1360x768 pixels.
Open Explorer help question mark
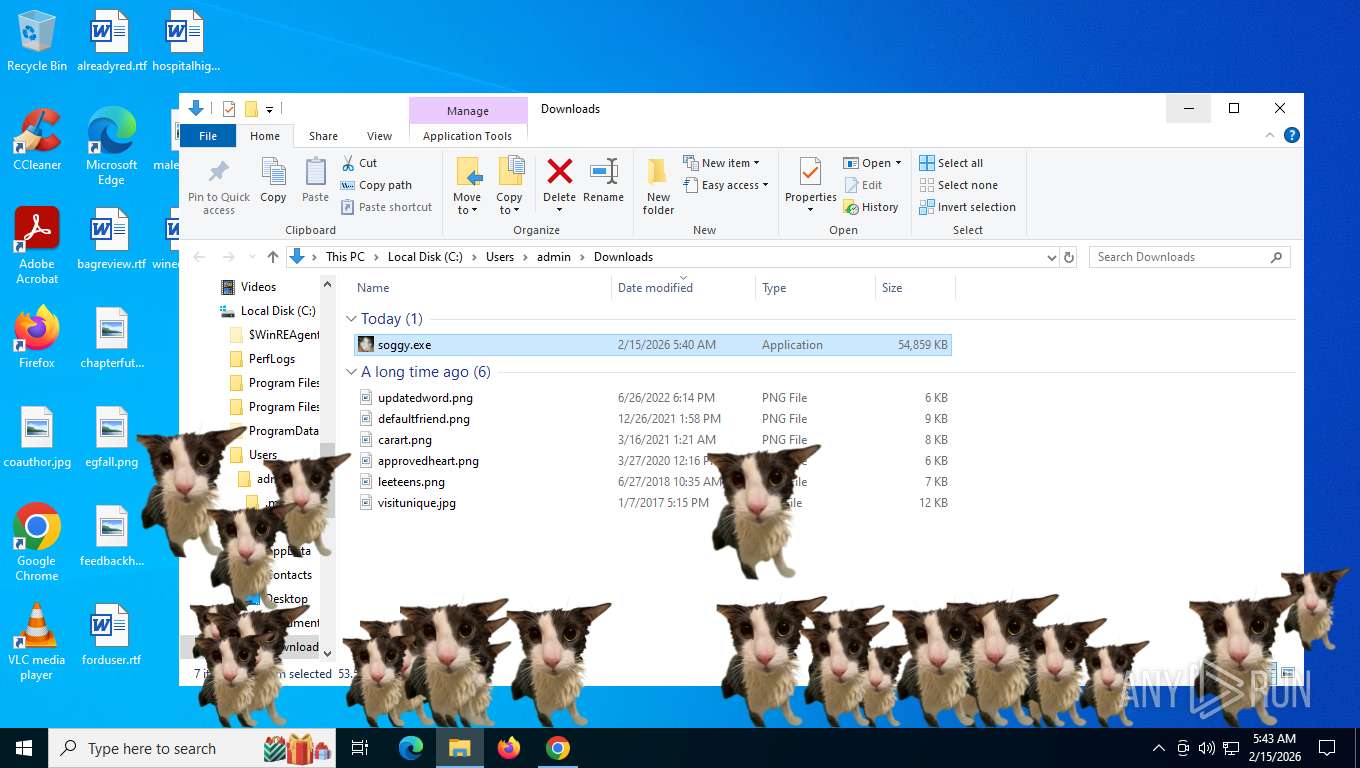pyautogui.click(x=1291, y=136)
